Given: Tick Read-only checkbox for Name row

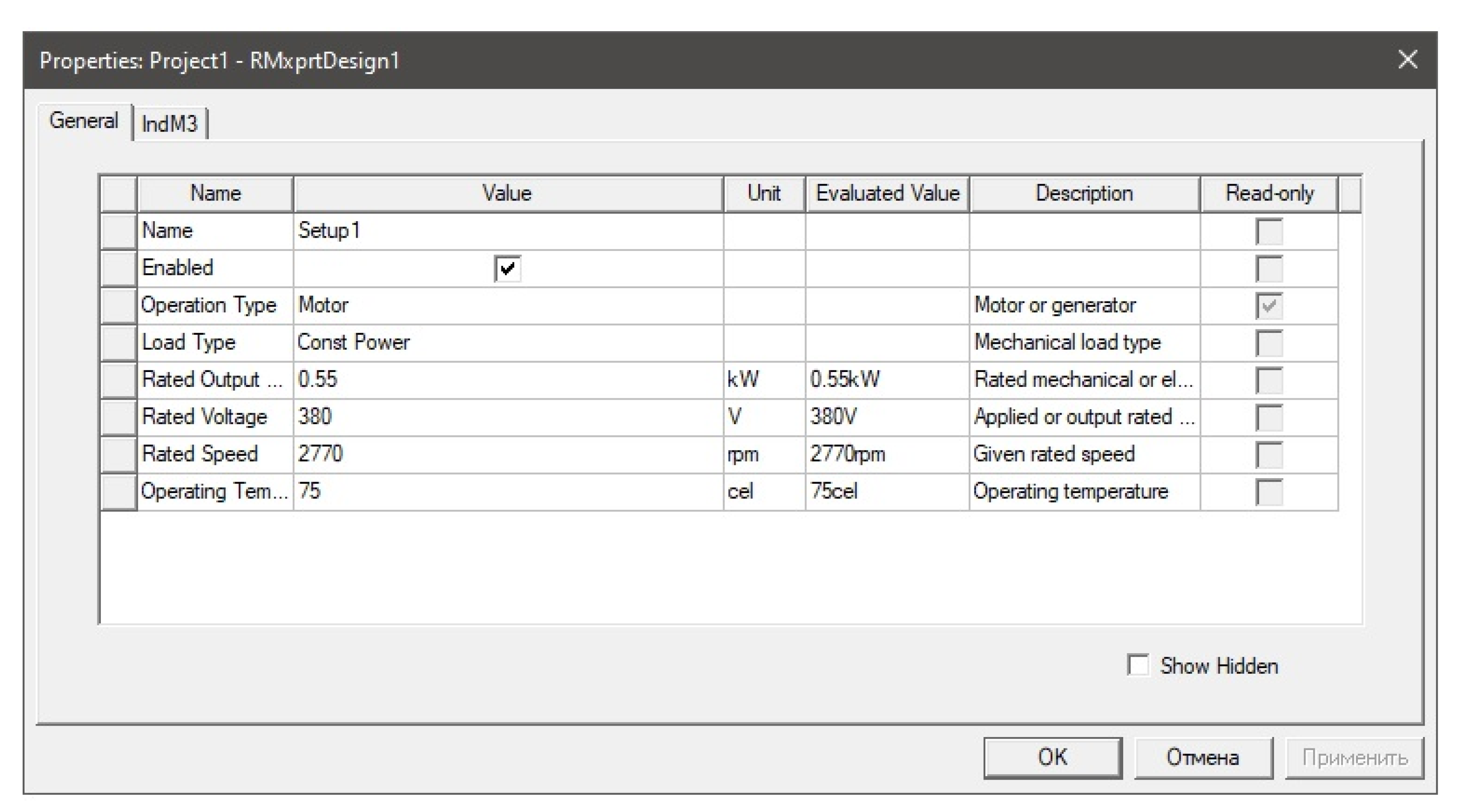Looking at the screenshot, I should [1269, 231].
